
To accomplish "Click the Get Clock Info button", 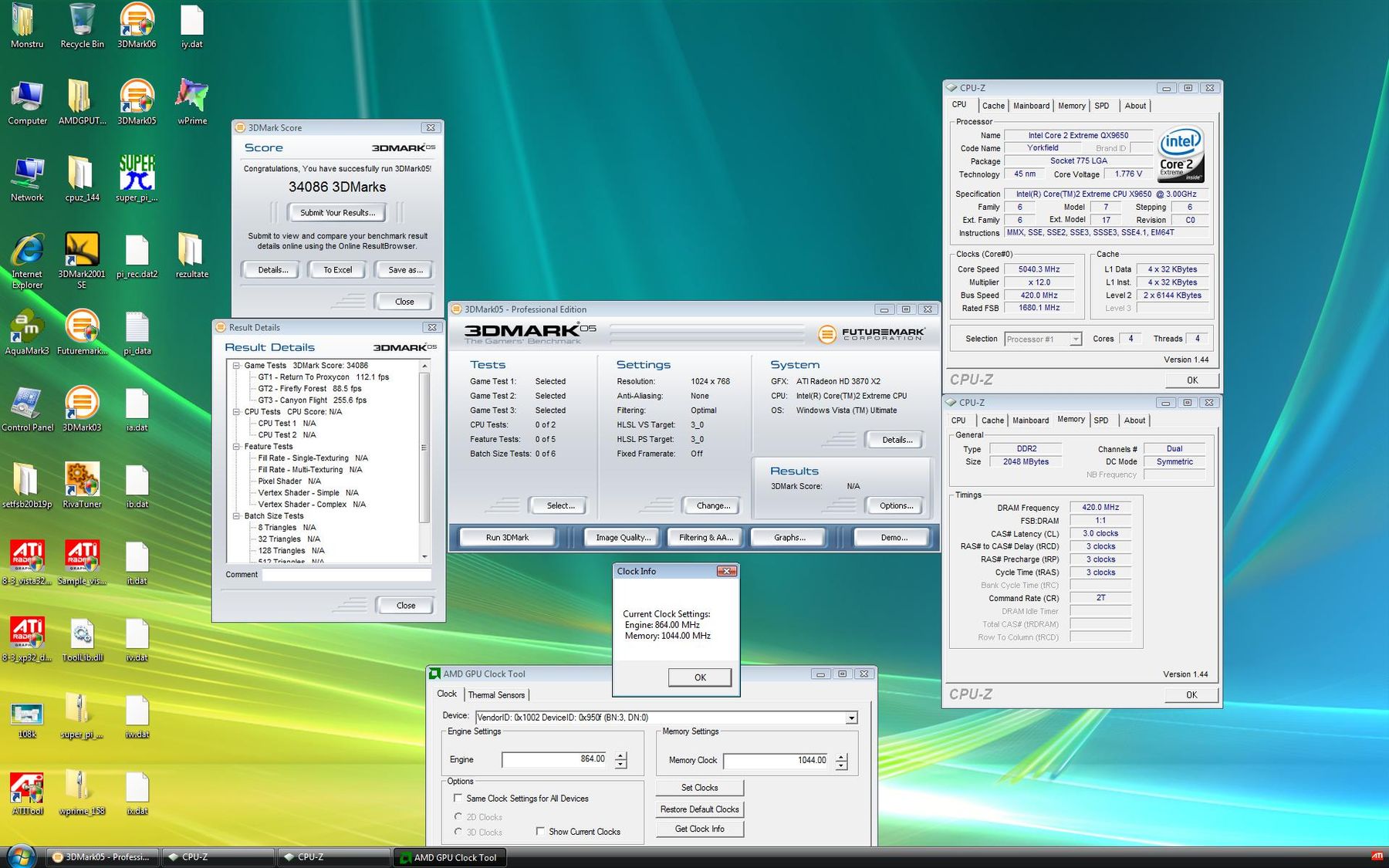I will (x=699, y=829).
